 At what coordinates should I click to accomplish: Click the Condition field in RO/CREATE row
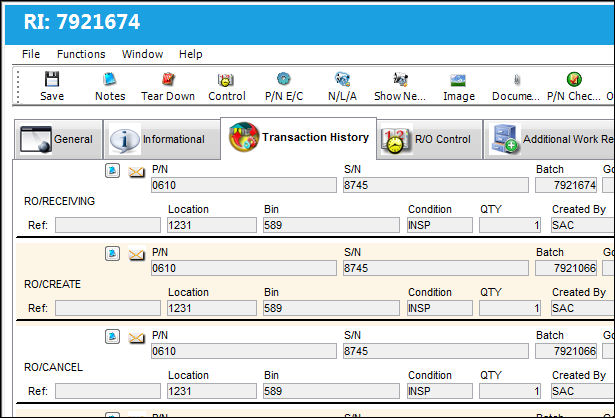440,308
